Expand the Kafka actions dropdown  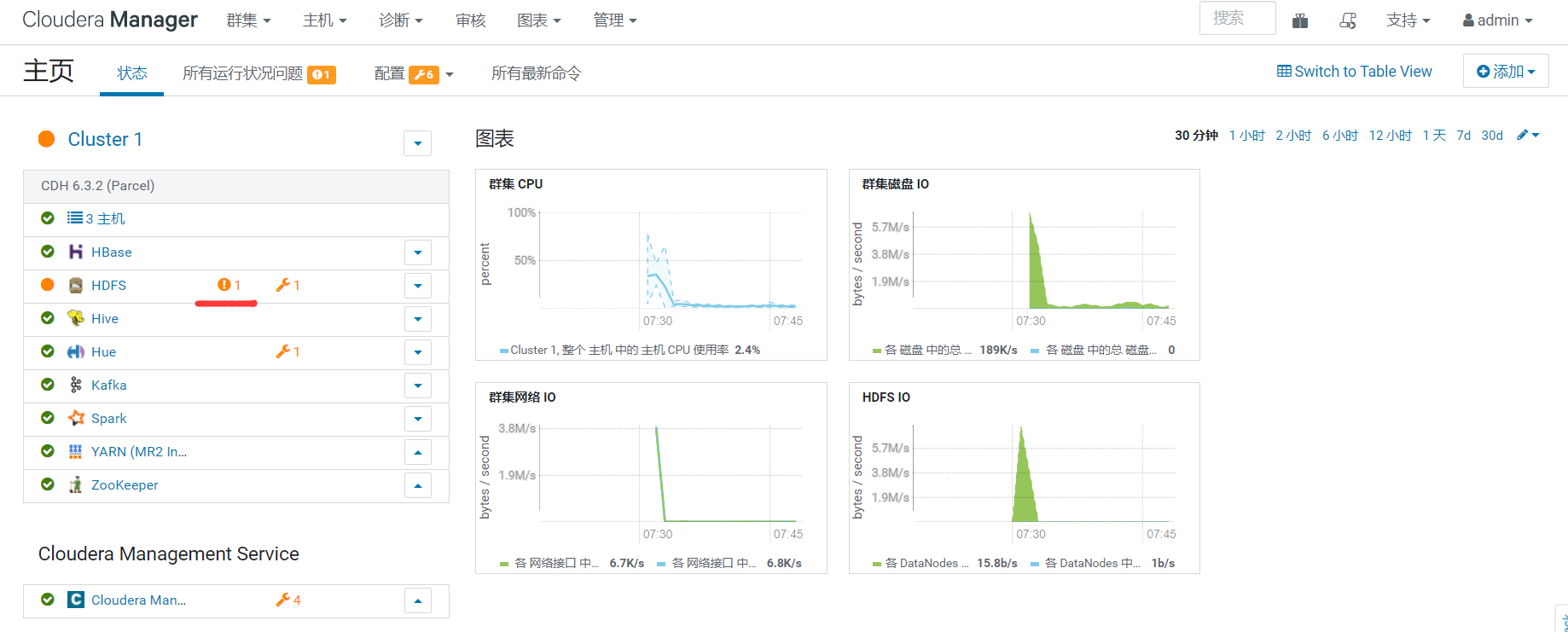tap(418, 386)
